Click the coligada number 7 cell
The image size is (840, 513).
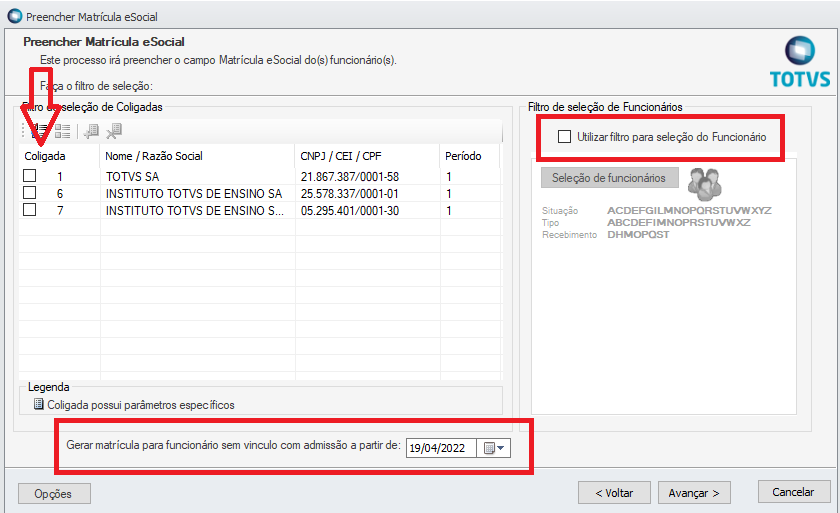(x=60, y=210)
